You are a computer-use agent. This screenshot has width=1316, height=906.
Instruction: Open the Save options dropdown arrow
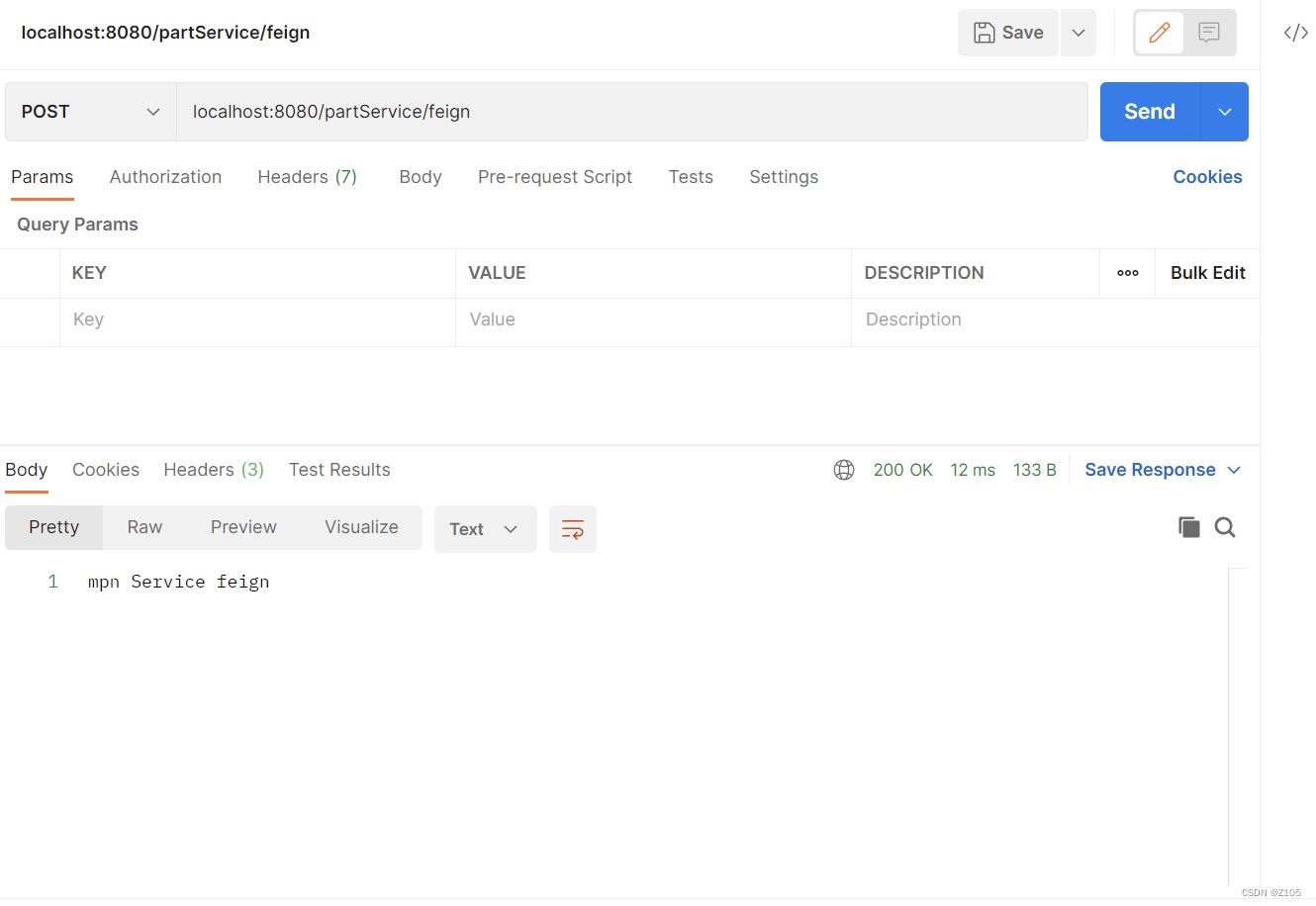pos(1079,33)
